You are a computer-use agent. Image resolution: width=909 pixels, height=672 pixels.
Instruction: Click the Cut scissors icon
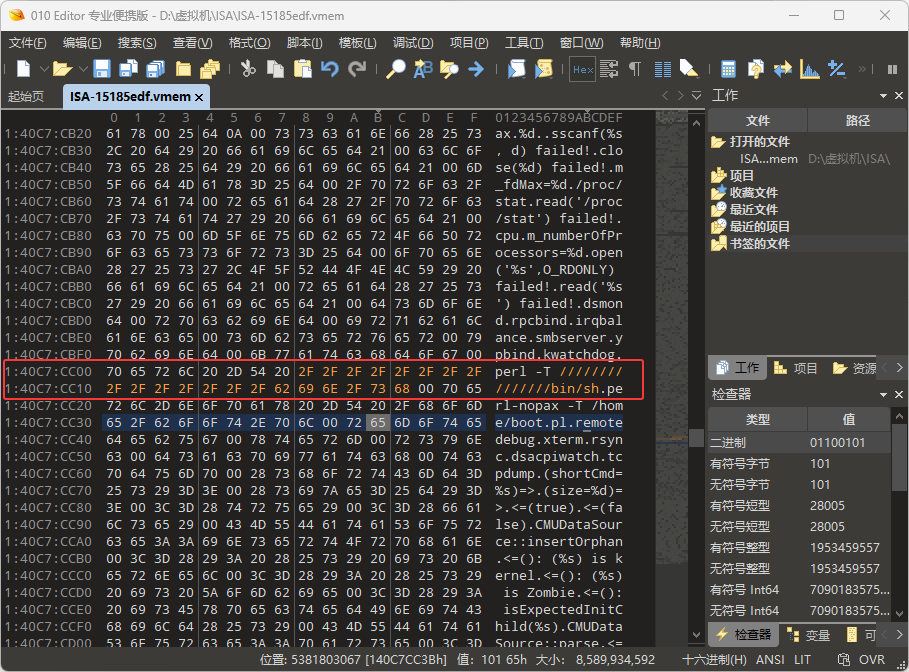(x=247, y=69)
